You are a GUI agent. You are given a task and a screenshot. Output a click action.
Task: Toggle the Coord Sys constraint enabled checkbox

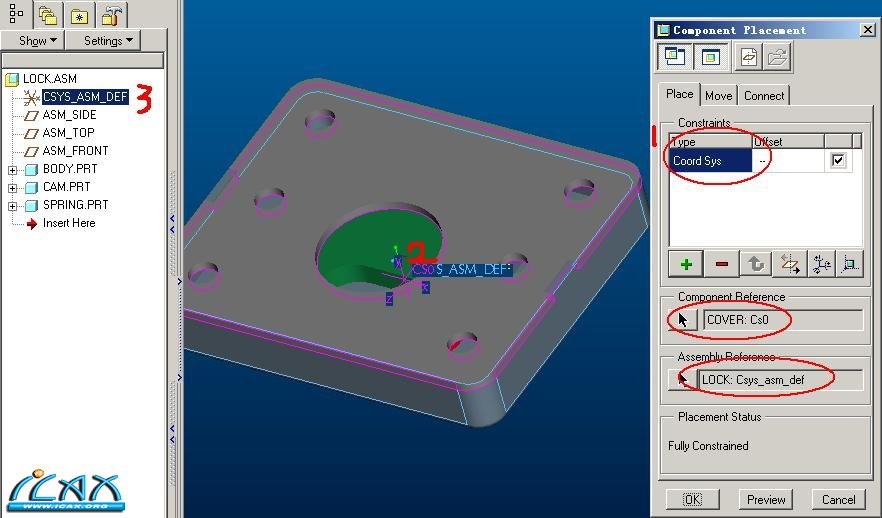[838, 160]
